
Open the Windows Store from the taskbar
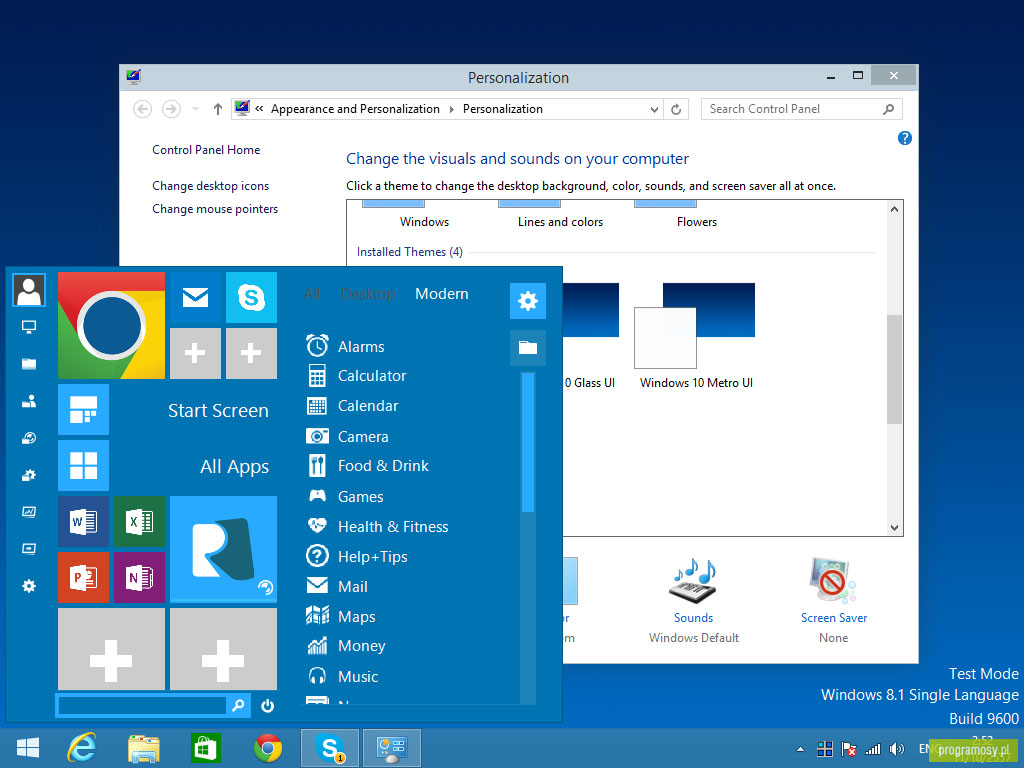pos(206,748)
